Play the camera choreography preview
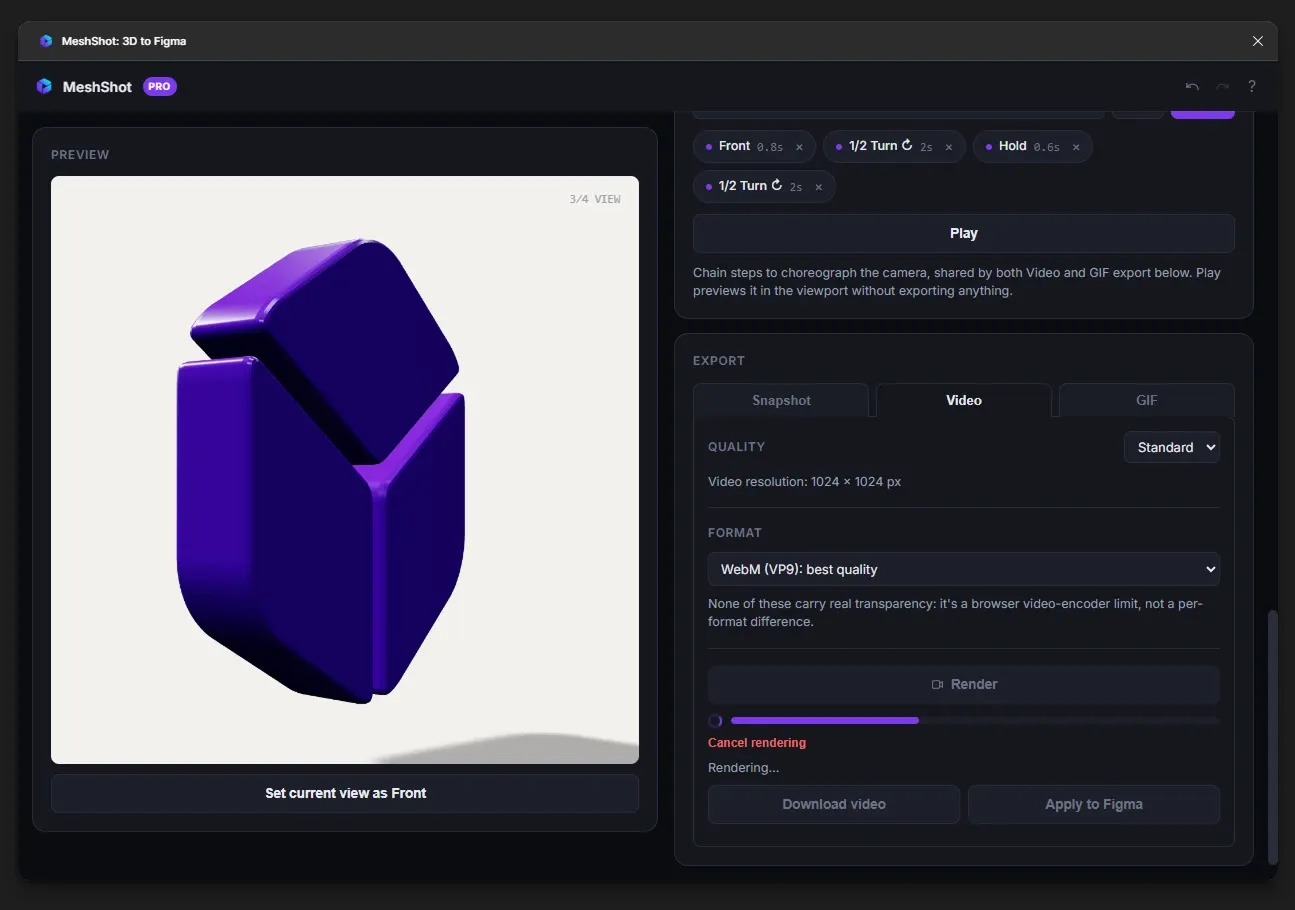The width and height of the screenshot is (1295, 910). [964, 233]
